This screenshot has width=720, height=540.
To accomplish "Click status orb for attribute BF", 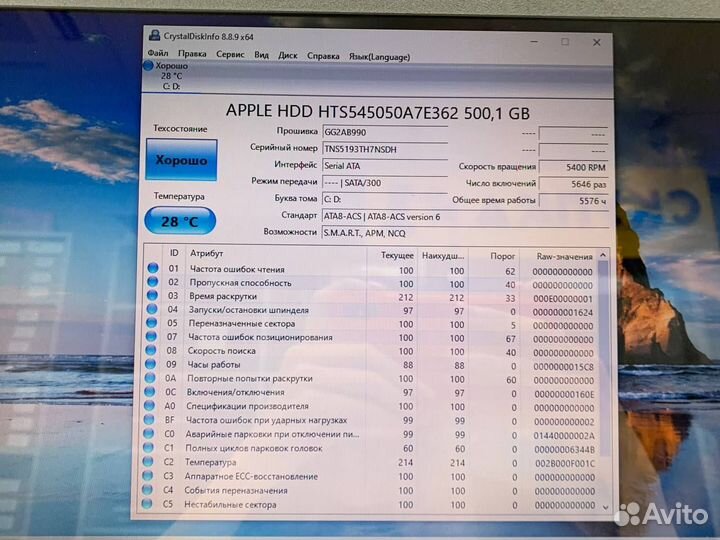I will (x=149, y=419).
